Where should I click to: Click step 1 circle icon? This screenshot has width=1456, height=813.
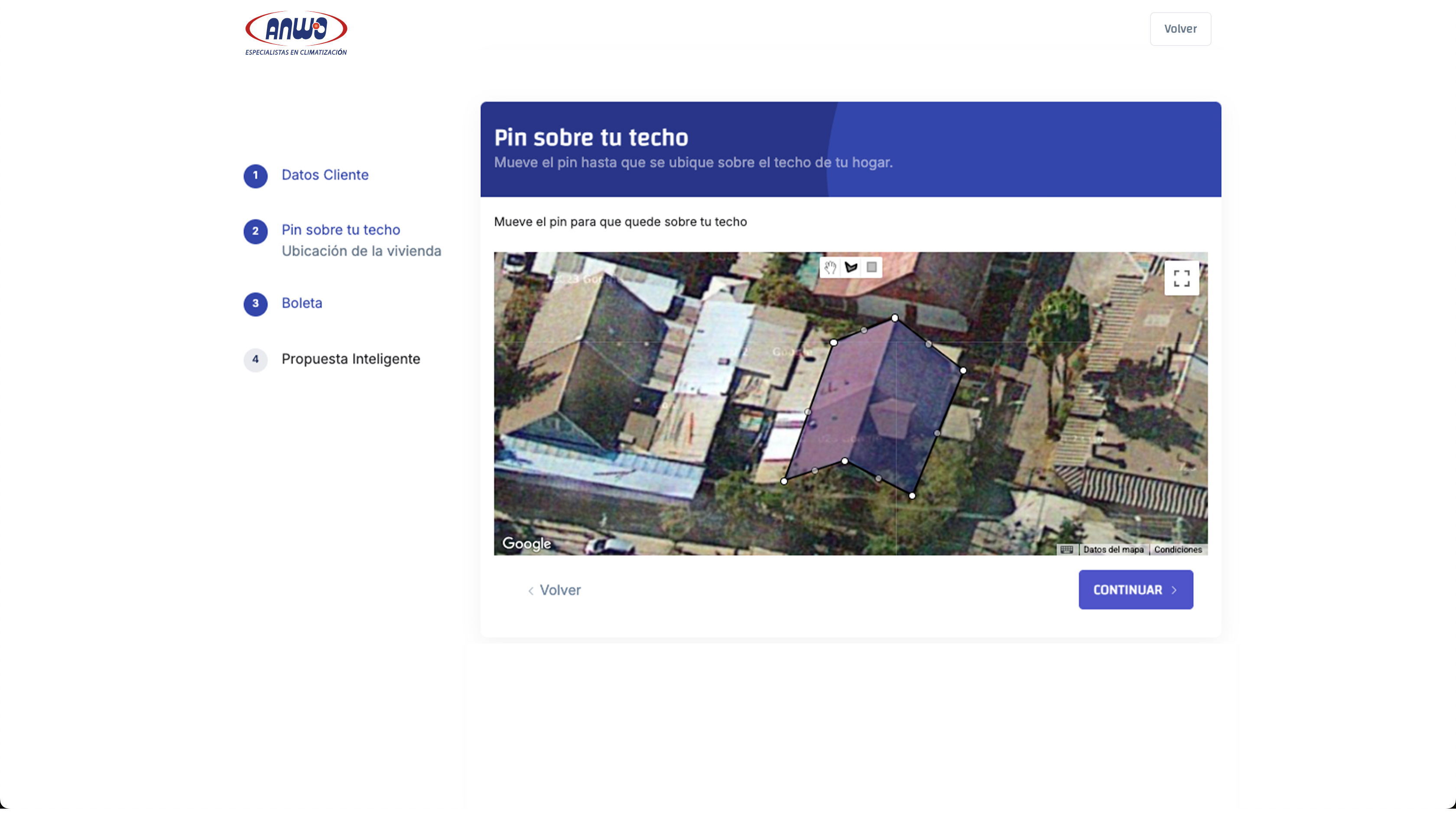(x=256, y=176)
